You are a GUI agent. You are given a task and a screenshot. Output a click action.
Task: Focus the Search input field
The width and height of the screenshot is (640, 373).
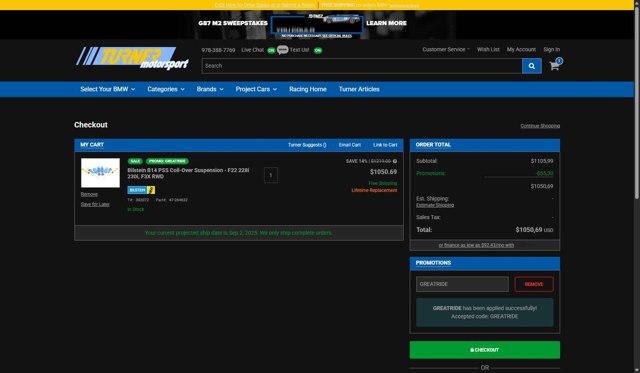tap(362, 66)
